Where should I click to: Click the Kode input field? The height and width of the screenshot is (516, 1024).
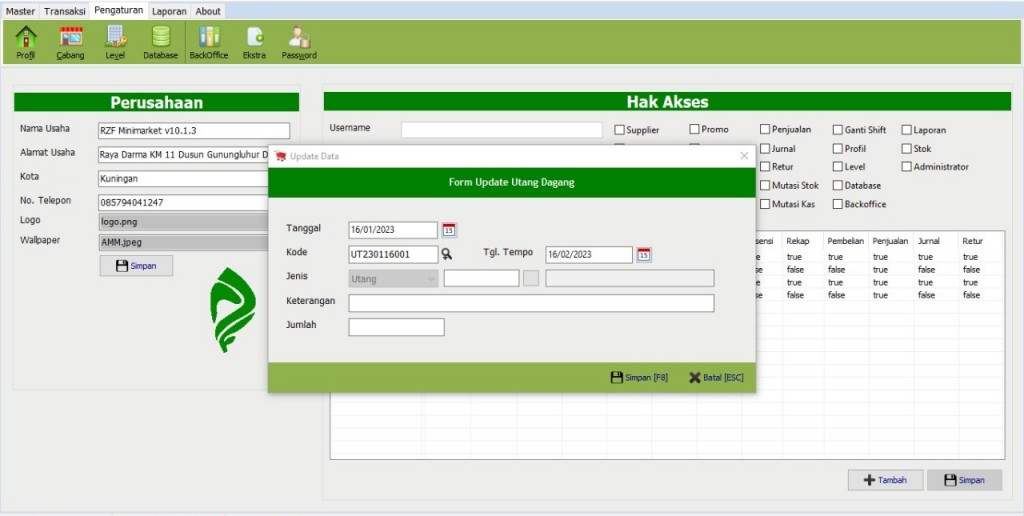(393, 255)
